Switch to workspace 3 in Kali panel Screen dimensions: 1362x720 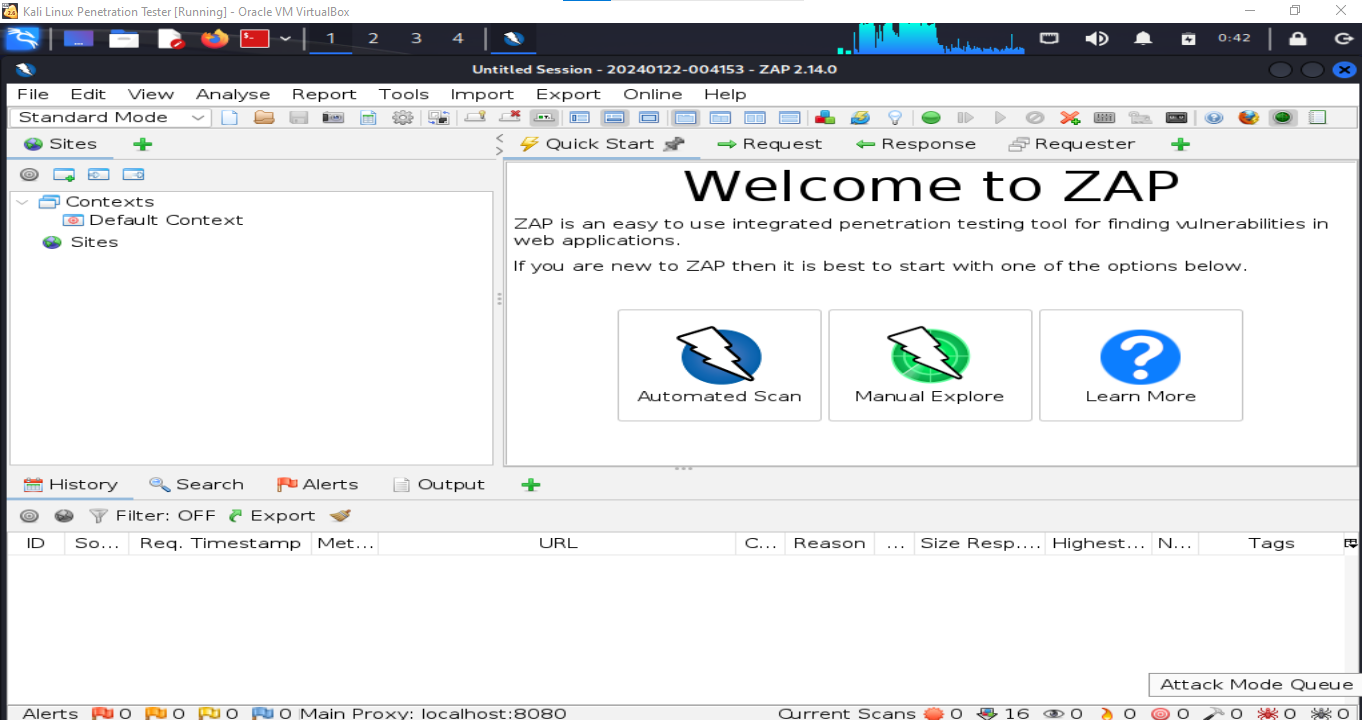(416, 39)
